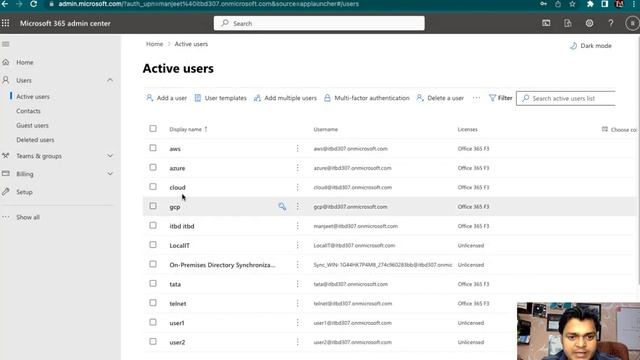Open Multi-factor authentication
This screenshot has height=360, width=640.
pos(367,98)
